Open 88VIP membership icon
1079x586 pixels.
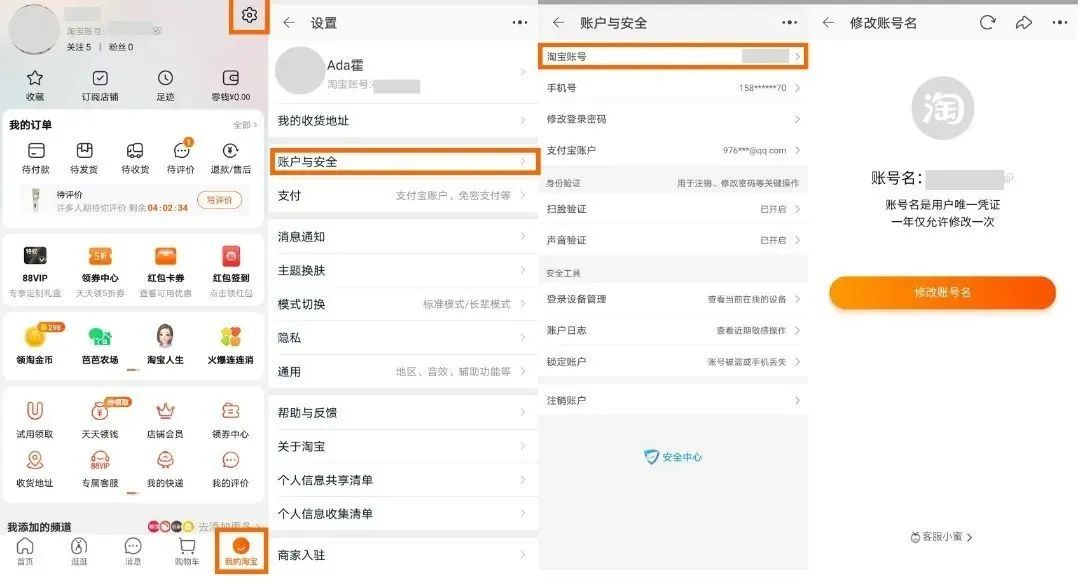pyautogui.click(x=34, y=256)
